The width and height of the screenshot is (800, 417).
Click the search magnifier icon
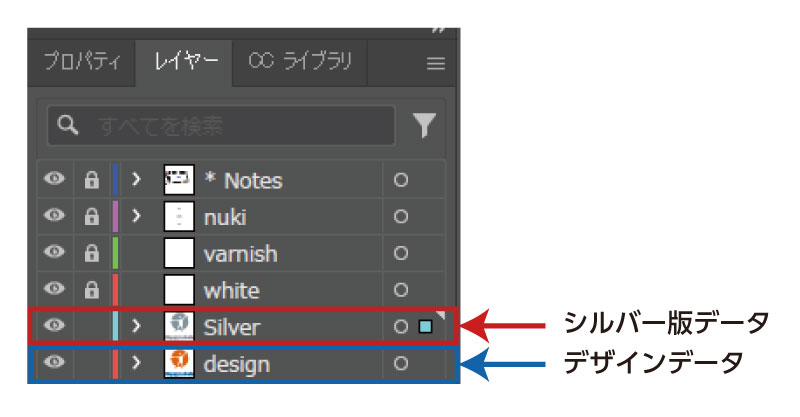click(x=67, y=125)
